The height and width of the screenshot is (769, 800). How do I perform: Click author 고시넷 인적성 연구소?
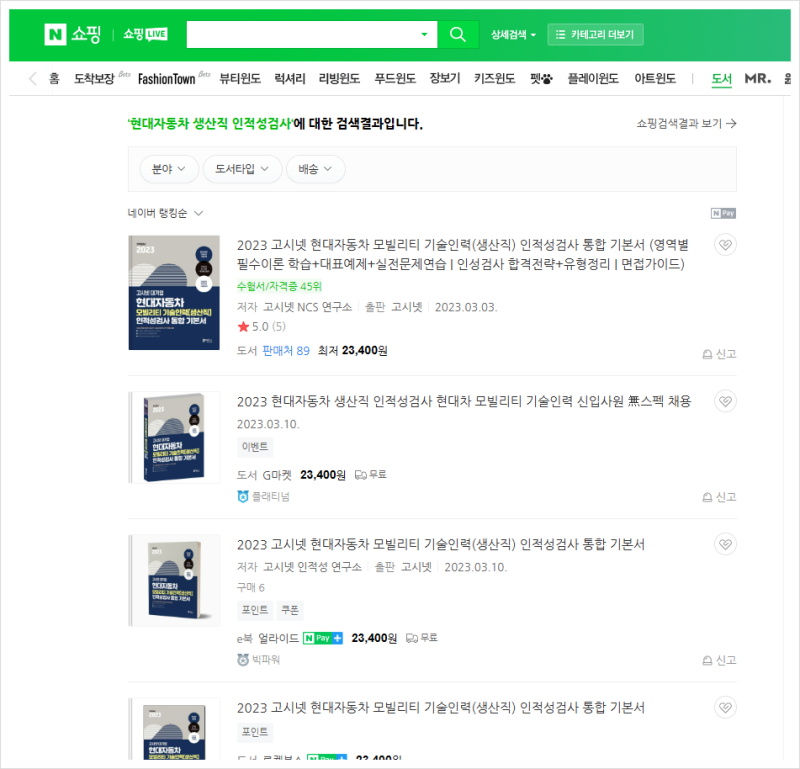click(312, 567)
